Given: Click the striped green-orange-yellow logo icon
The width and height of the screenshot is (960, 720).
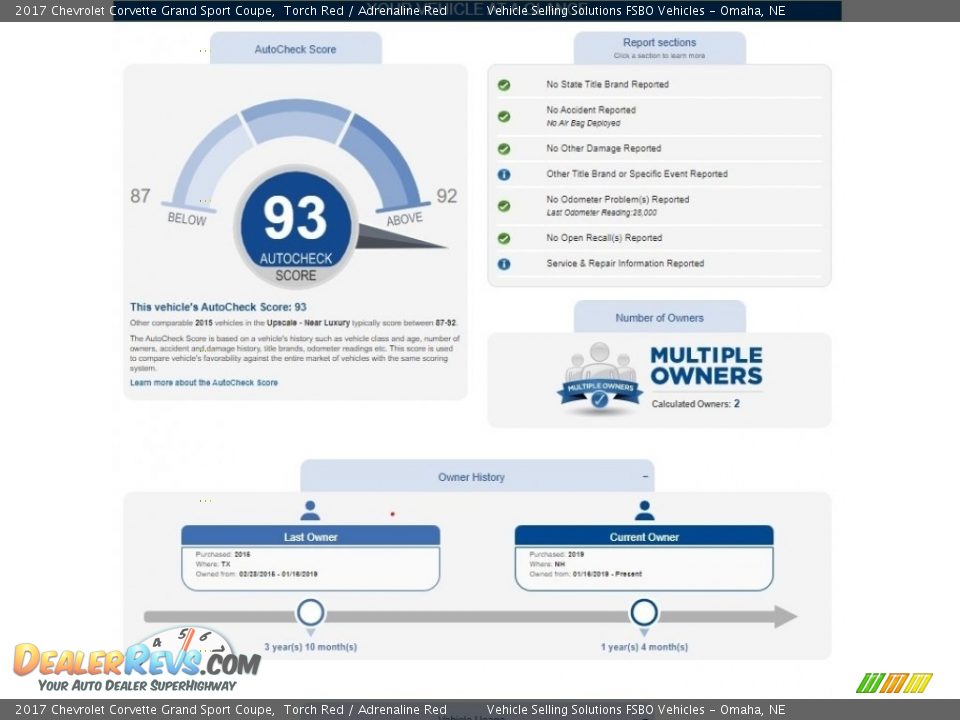Looking at the screenshot, I should pyautogui.click(x=894, y=683).
